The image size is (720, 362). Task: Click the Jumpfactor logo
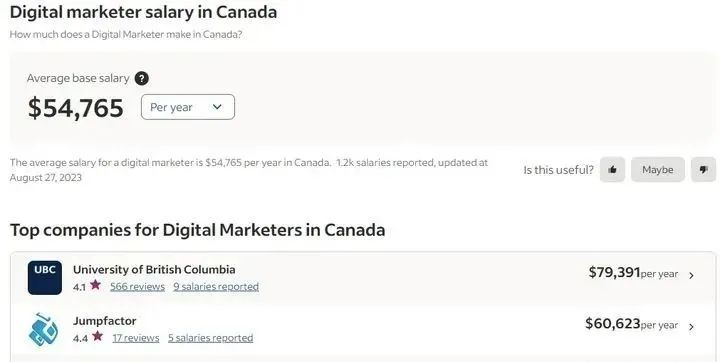pyautogui.click(x=43, y=330)
